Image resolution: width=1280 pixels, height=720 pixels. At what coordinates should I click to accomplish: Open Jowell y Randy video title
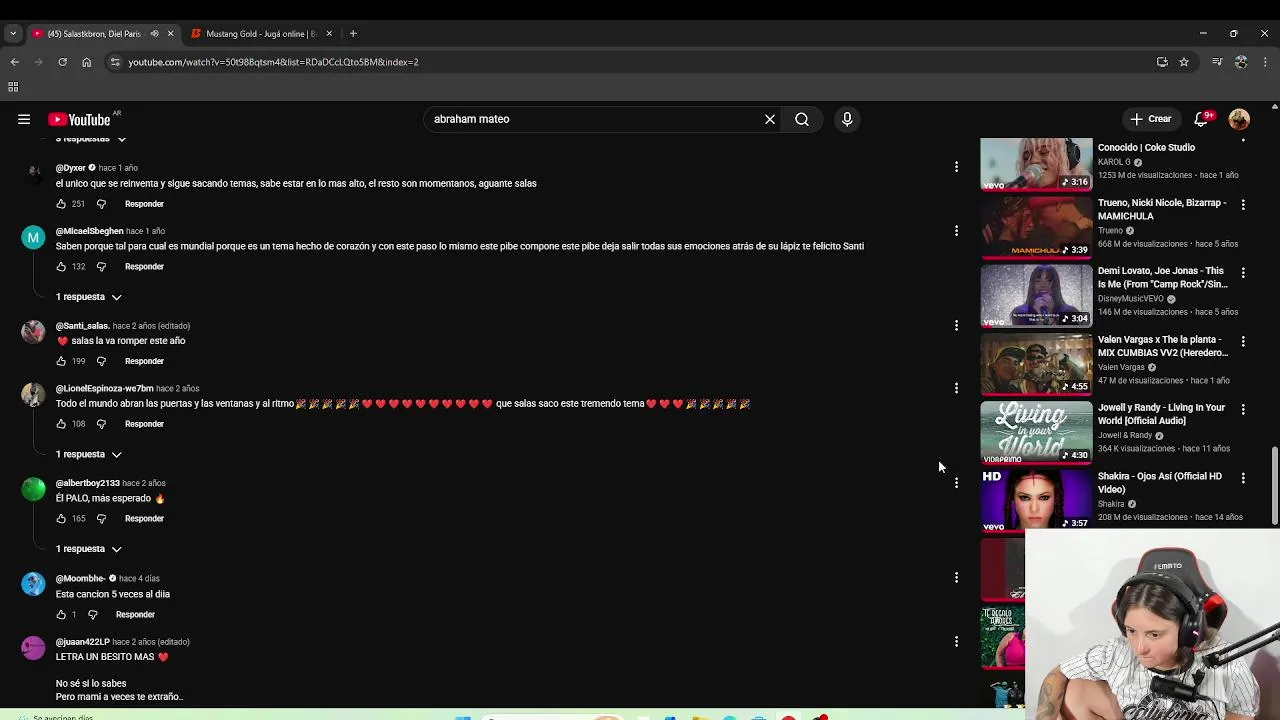1161,414
